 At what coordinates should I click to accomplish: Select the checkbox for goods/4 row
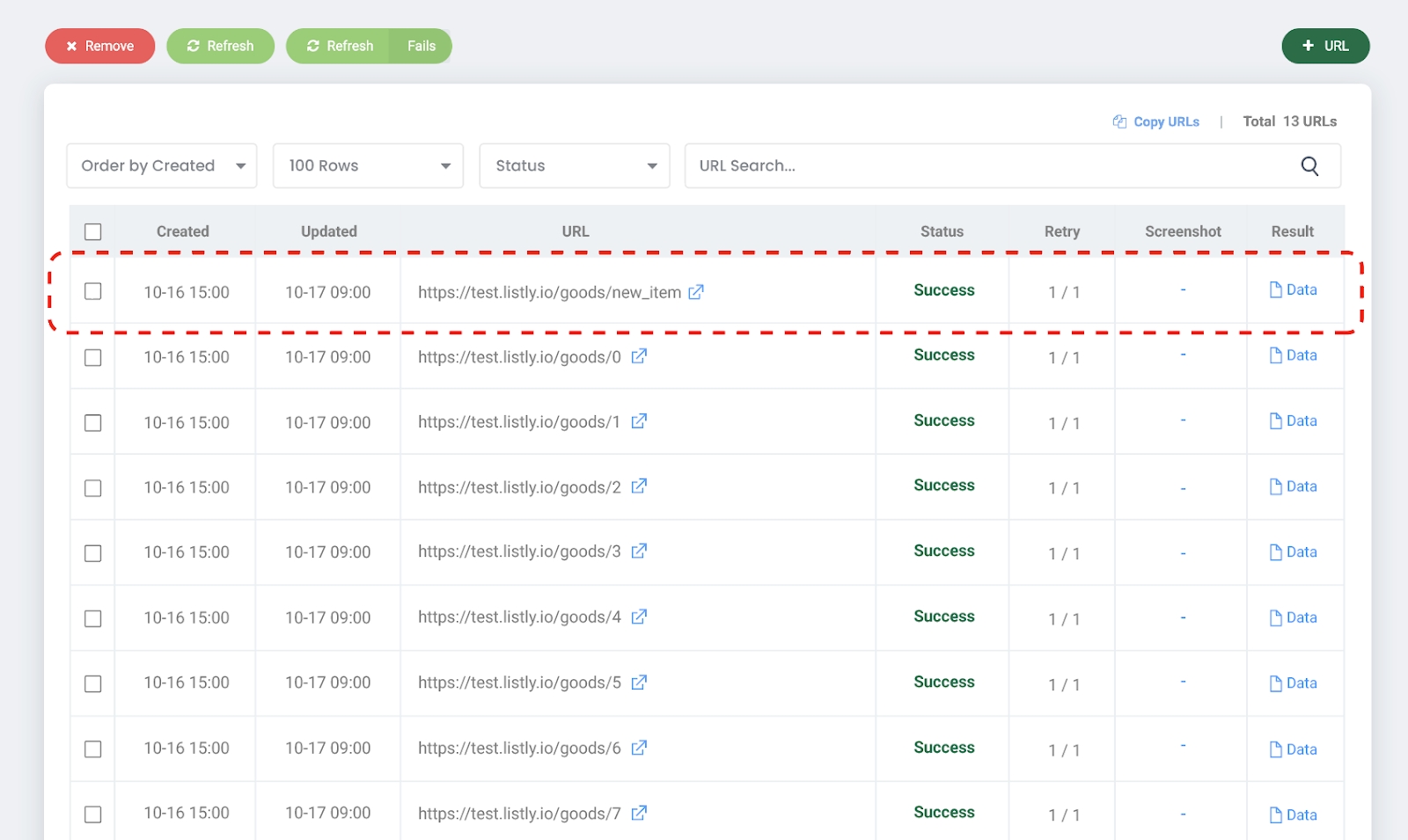pyautogui.click(x=92, y=618)
